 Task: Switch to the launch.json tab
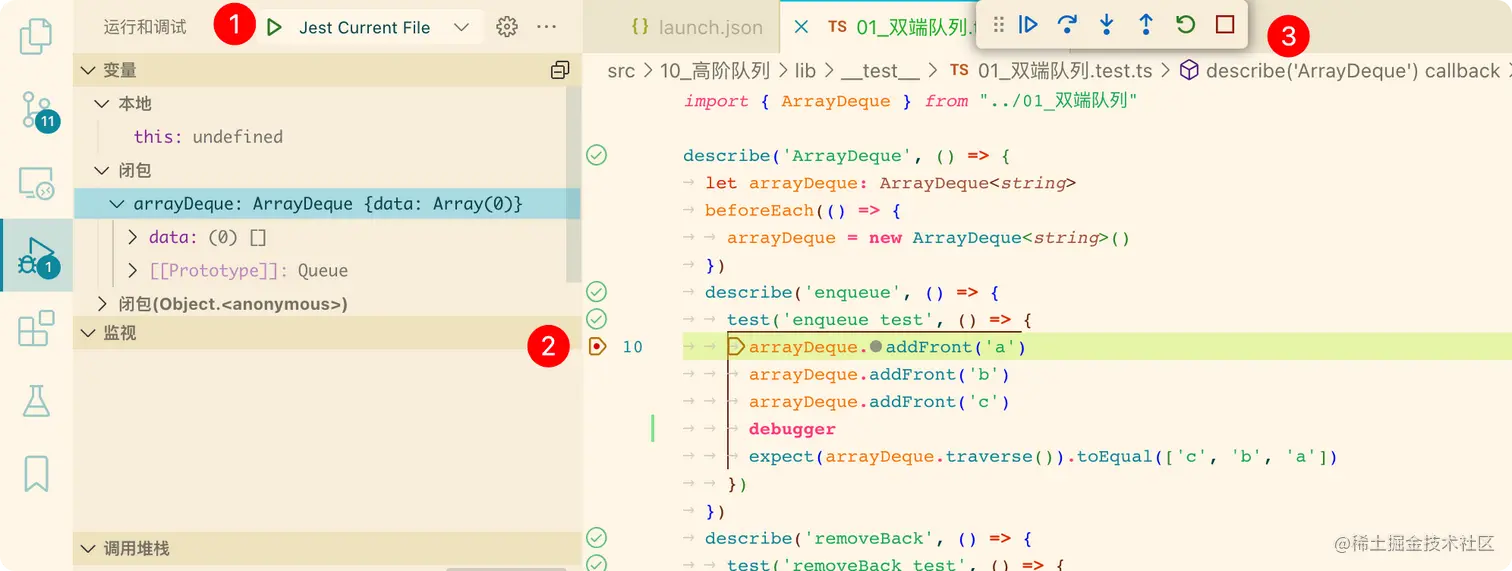pyautogui.click(x=696, y=27)
